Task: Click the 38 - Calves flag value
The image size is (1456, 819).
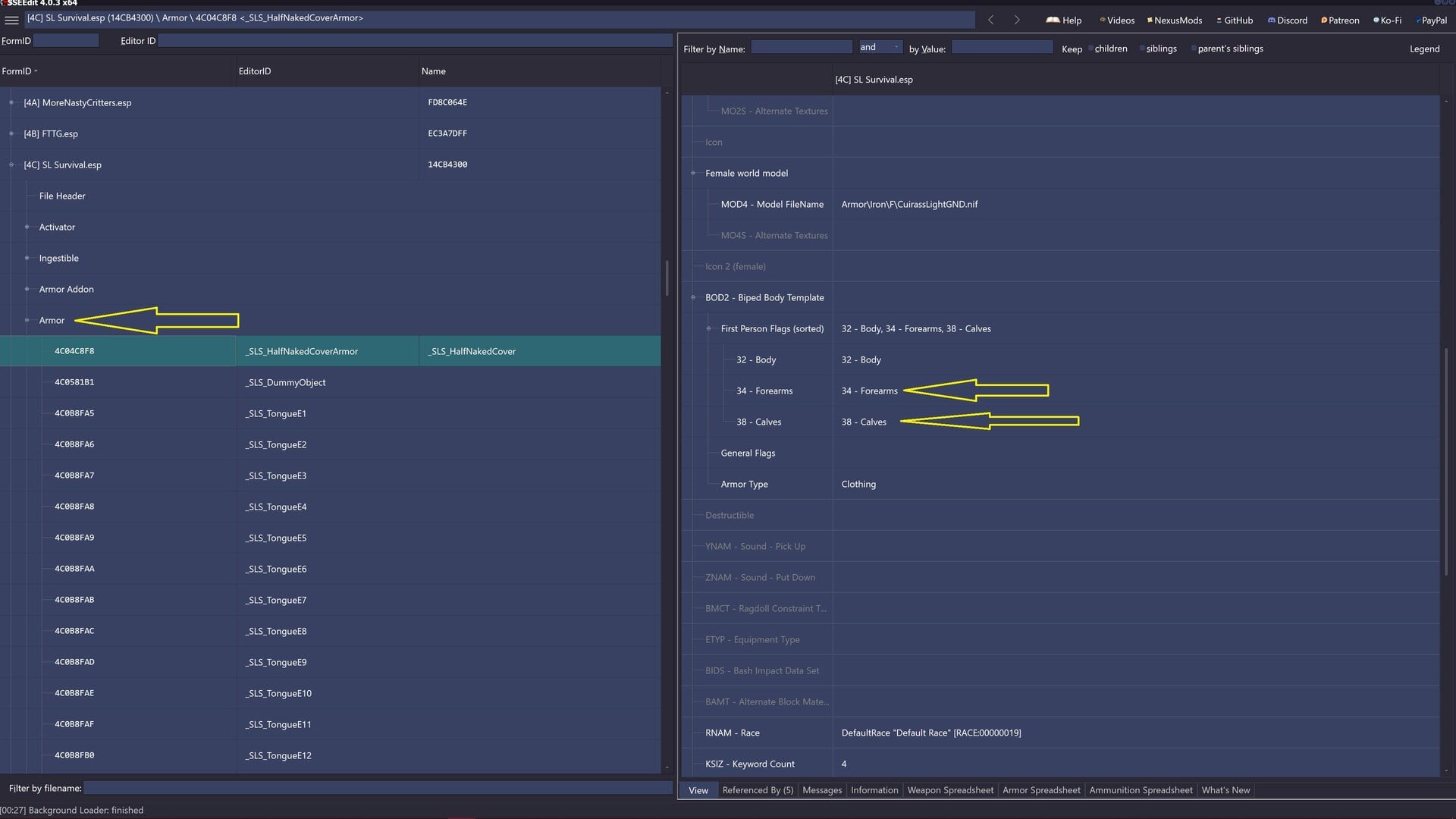Action: 864,422
